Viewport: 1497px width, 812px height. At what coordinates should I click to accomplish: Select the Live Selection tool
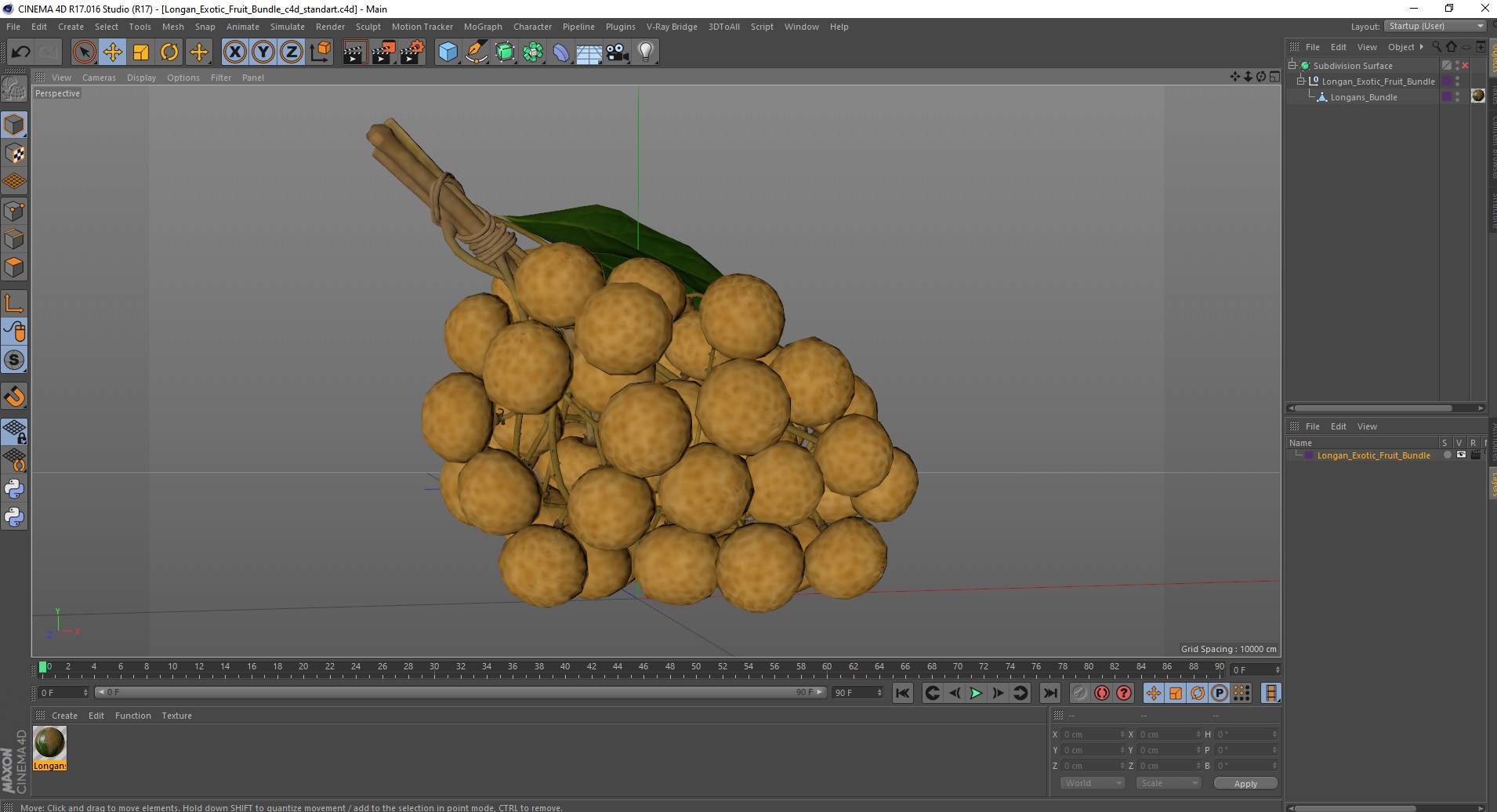[84, 52]
